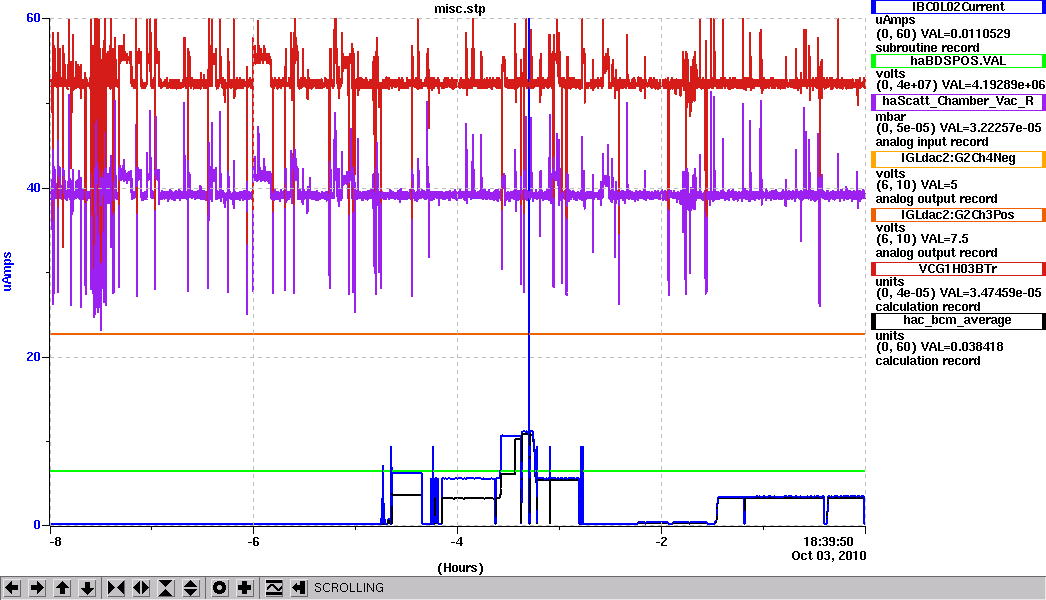Zoom in on the time axis (inward triangles)
The height and width of the screenshot is (600, 1046).
click(116, 588)
